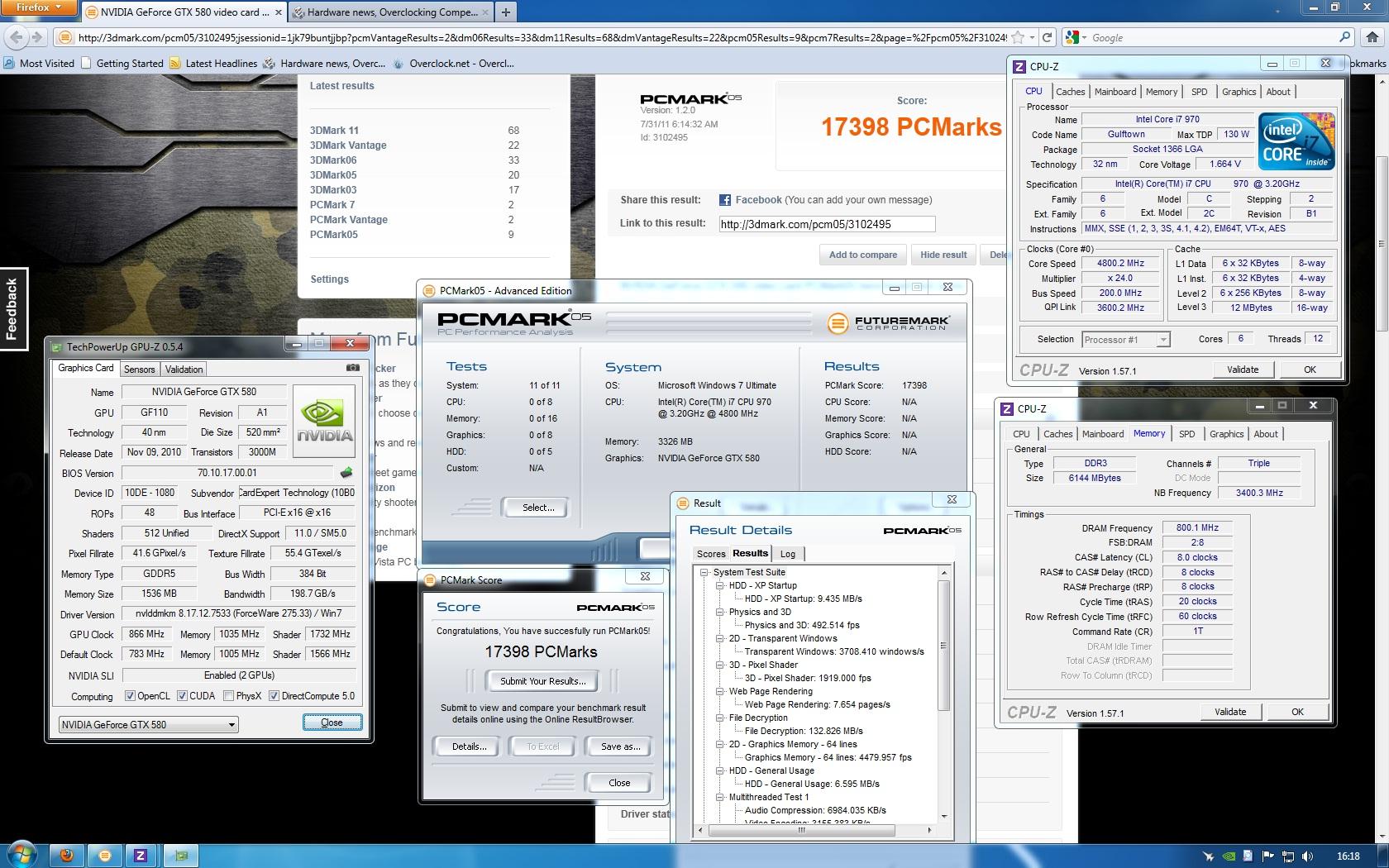This screenshot has width=1389, height=868.
Task: Click Select button in PCMark05 Tests
Action: [538, 508]
